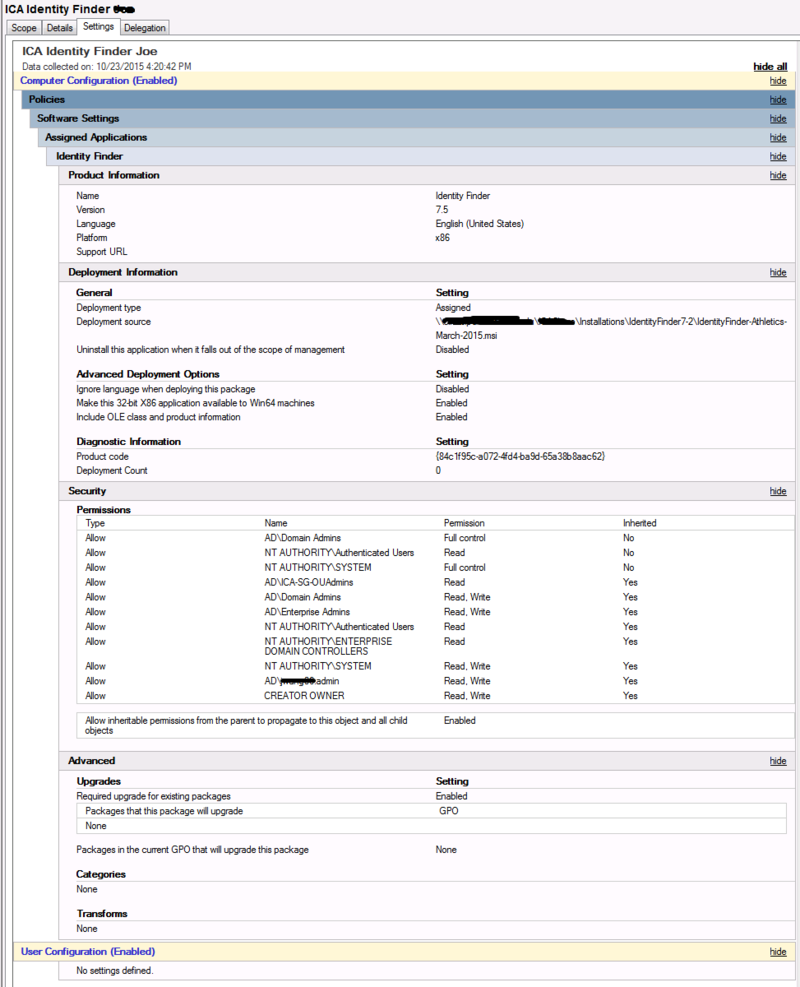Collapse the Policies section
This screenshot has width=800, height=987.
(778, 99)
